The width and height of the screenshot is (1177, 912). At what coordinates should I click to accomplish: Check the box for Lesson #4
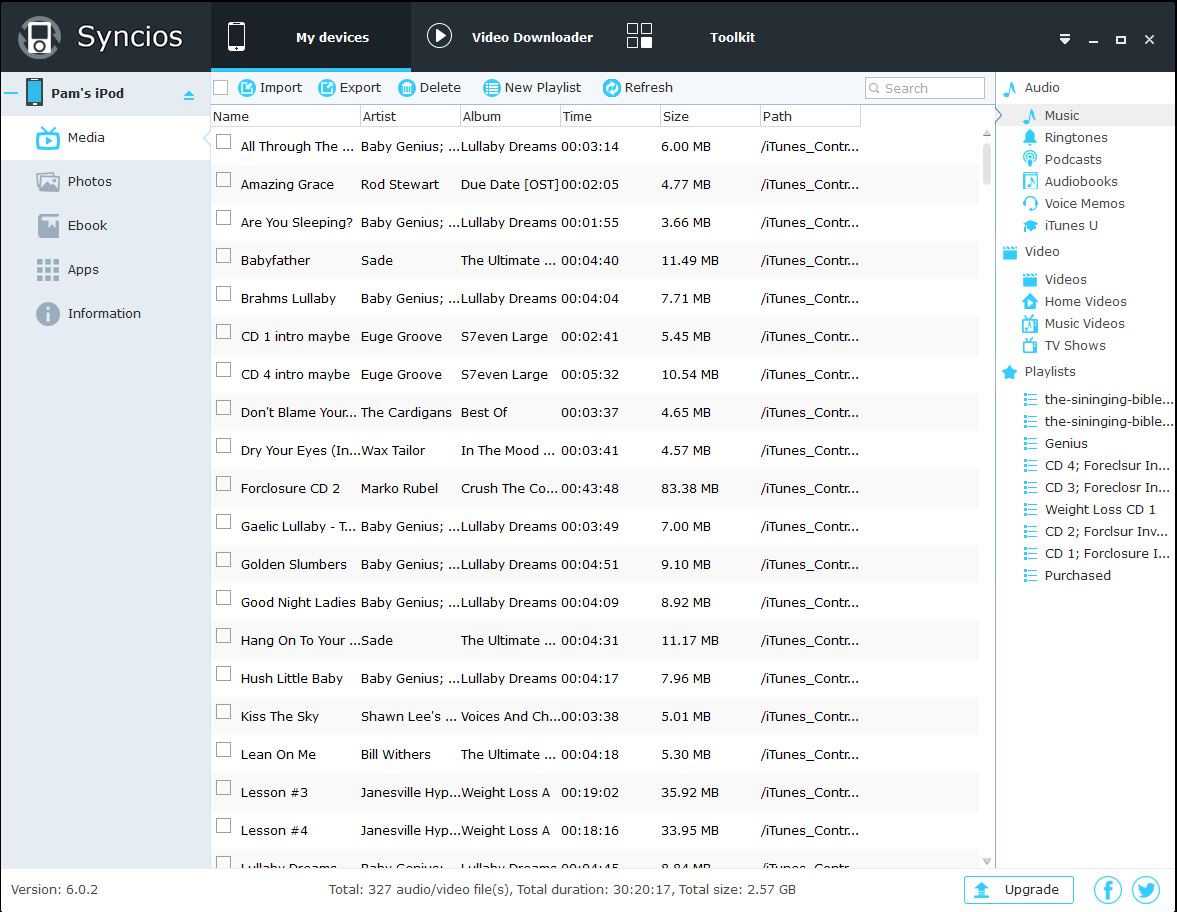pos(224,826)
